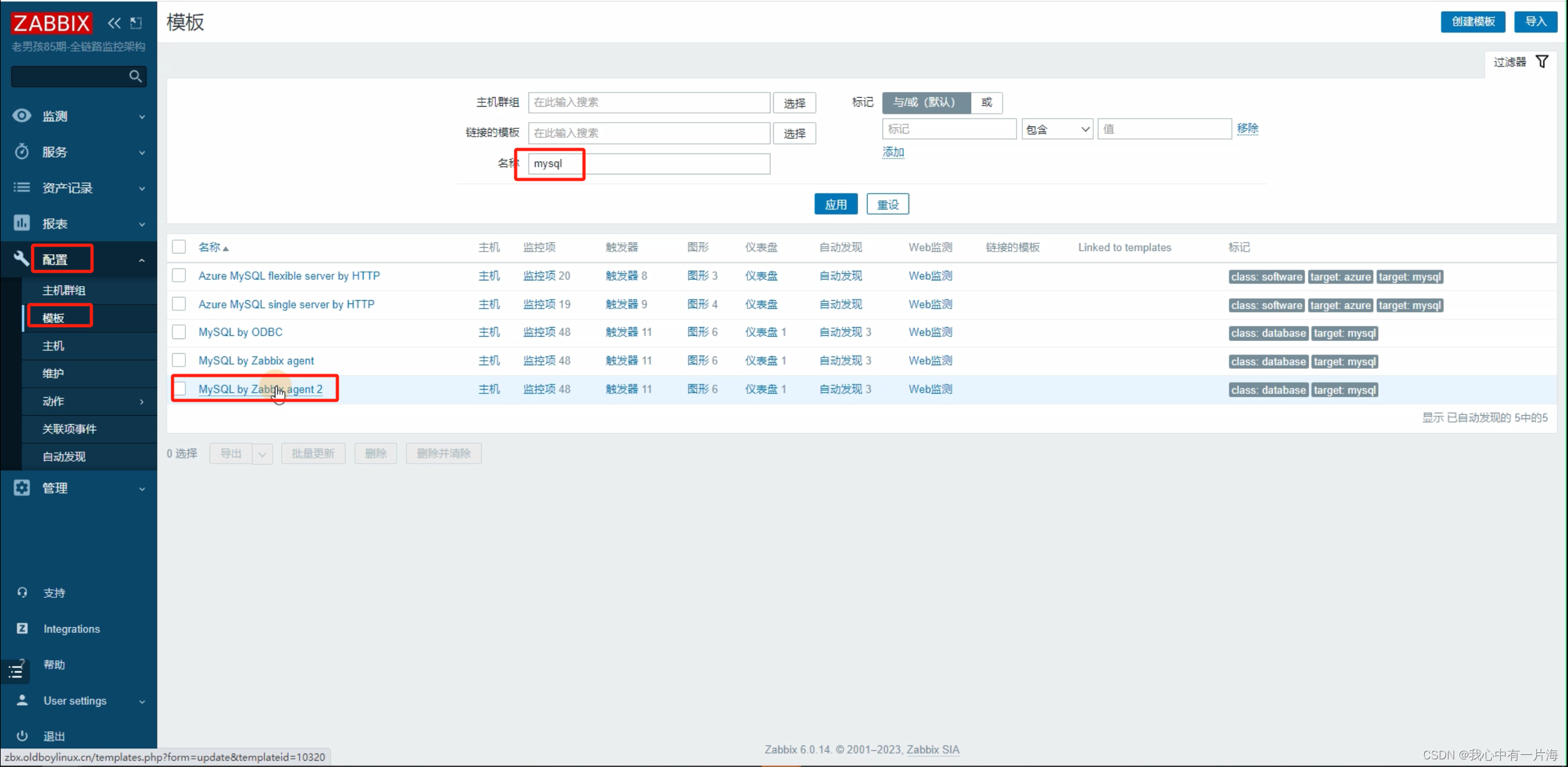Click the sign out power icon
Viewport: 1568px width, 767px height.
tap(22, 736)
